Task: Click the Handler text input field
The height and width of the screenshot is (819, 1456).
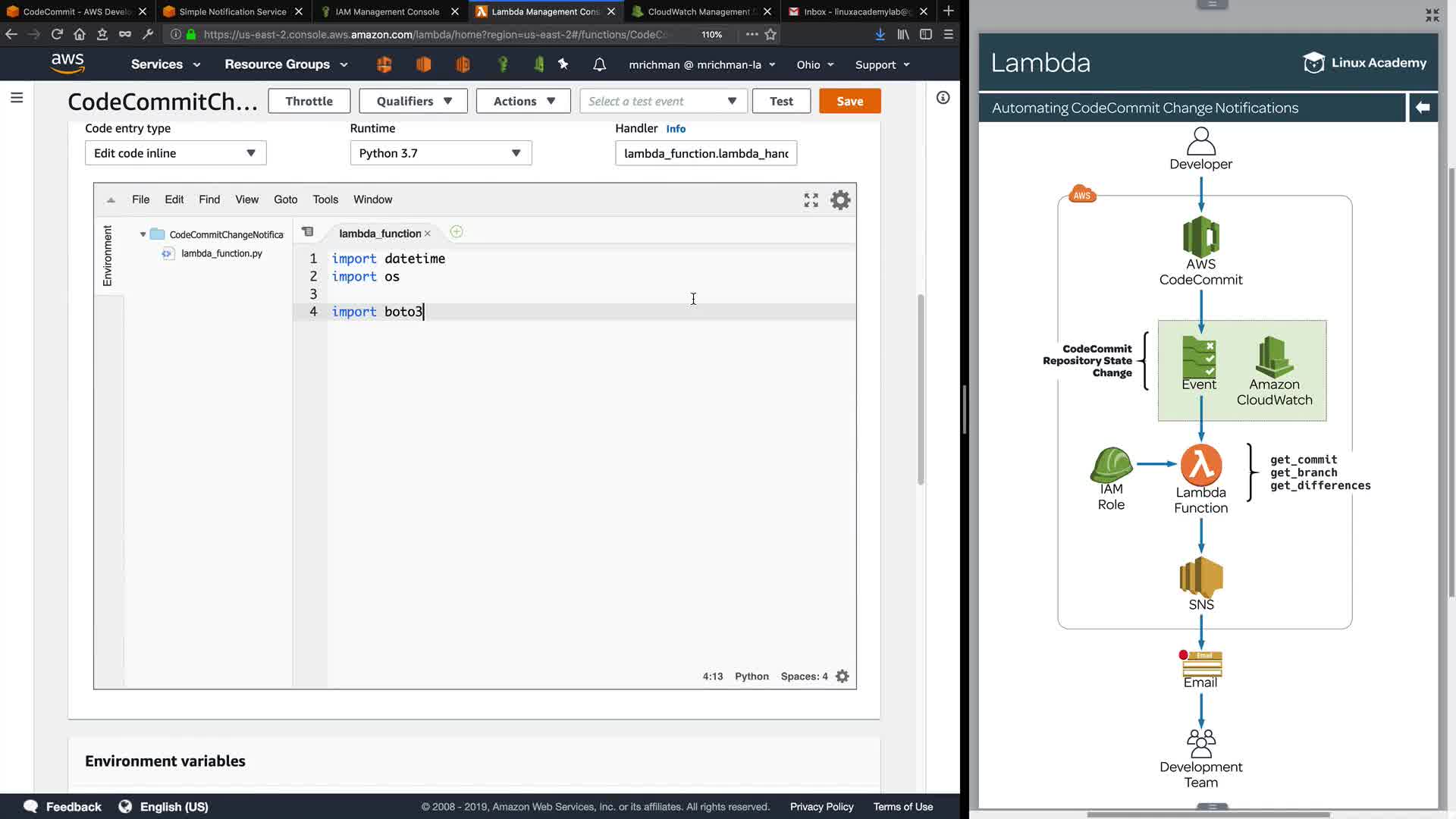Action: [x=705, y=153]
